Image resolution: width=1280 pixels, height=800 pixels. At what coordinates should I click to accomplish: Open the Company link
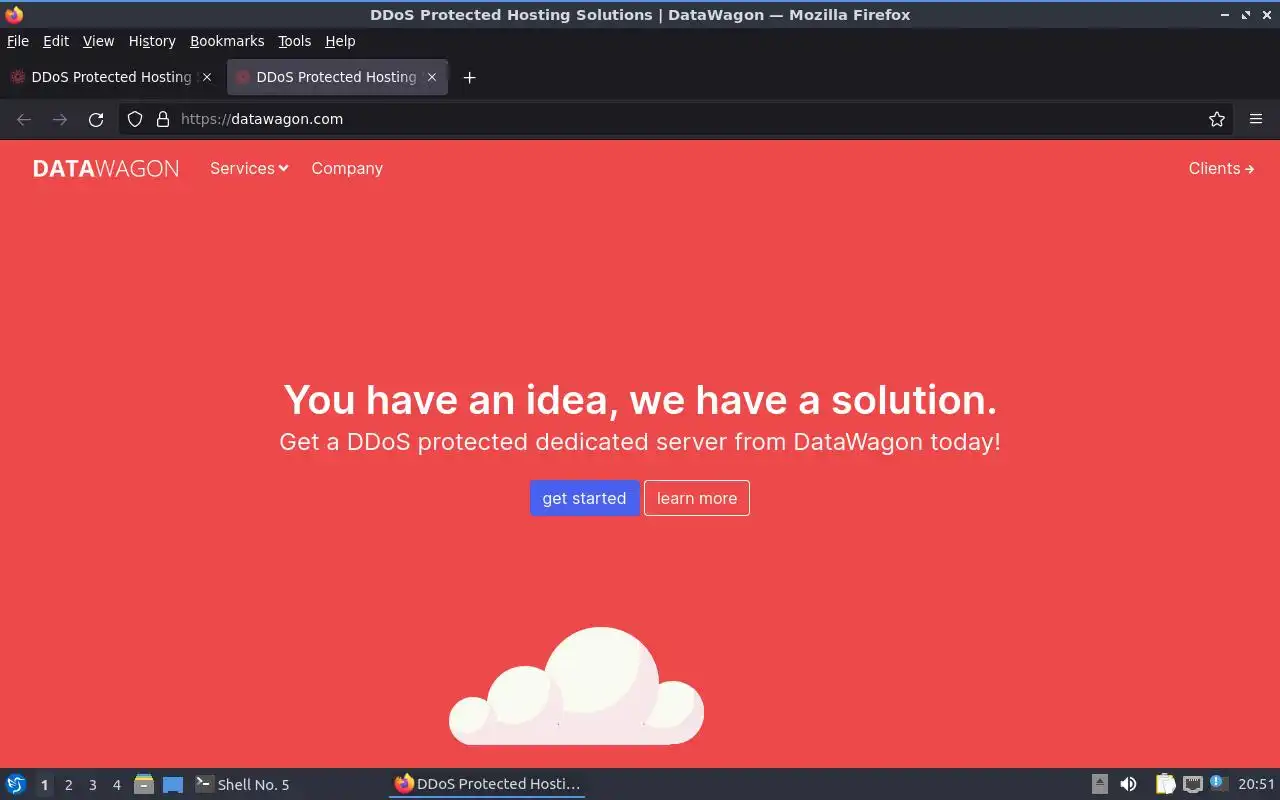coord(347,168)
